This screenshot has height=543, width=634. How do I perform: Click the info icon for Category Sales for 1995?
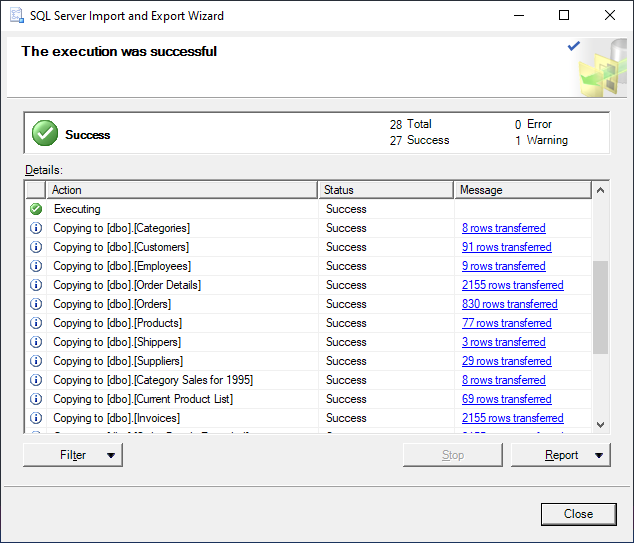tap(36, 380)
